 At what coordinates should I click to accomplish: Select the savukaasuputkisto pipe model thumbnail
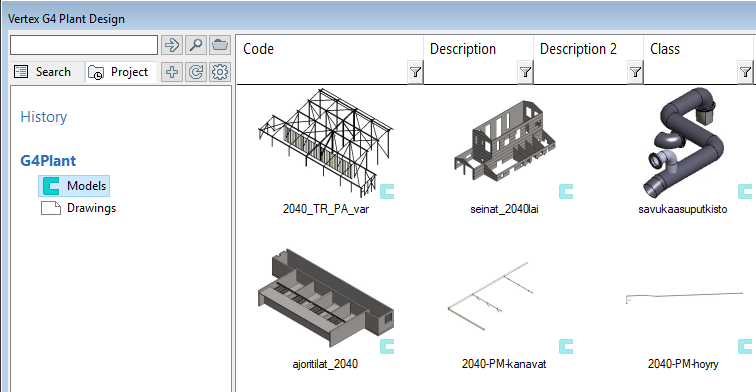click(684, 143)
